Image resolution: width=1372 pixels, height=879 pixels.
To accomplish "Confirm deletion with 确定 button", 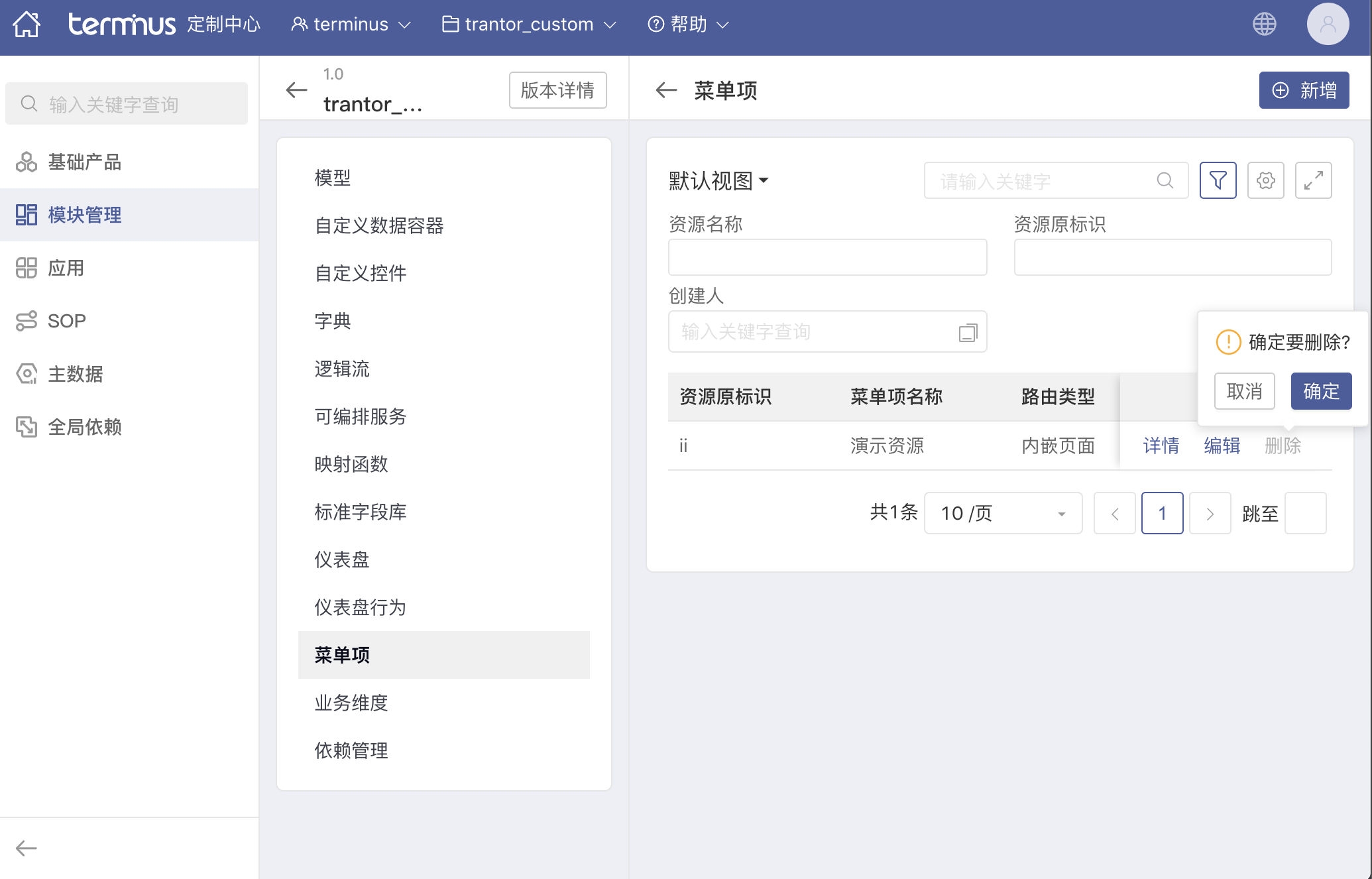I will [1321, 391].
